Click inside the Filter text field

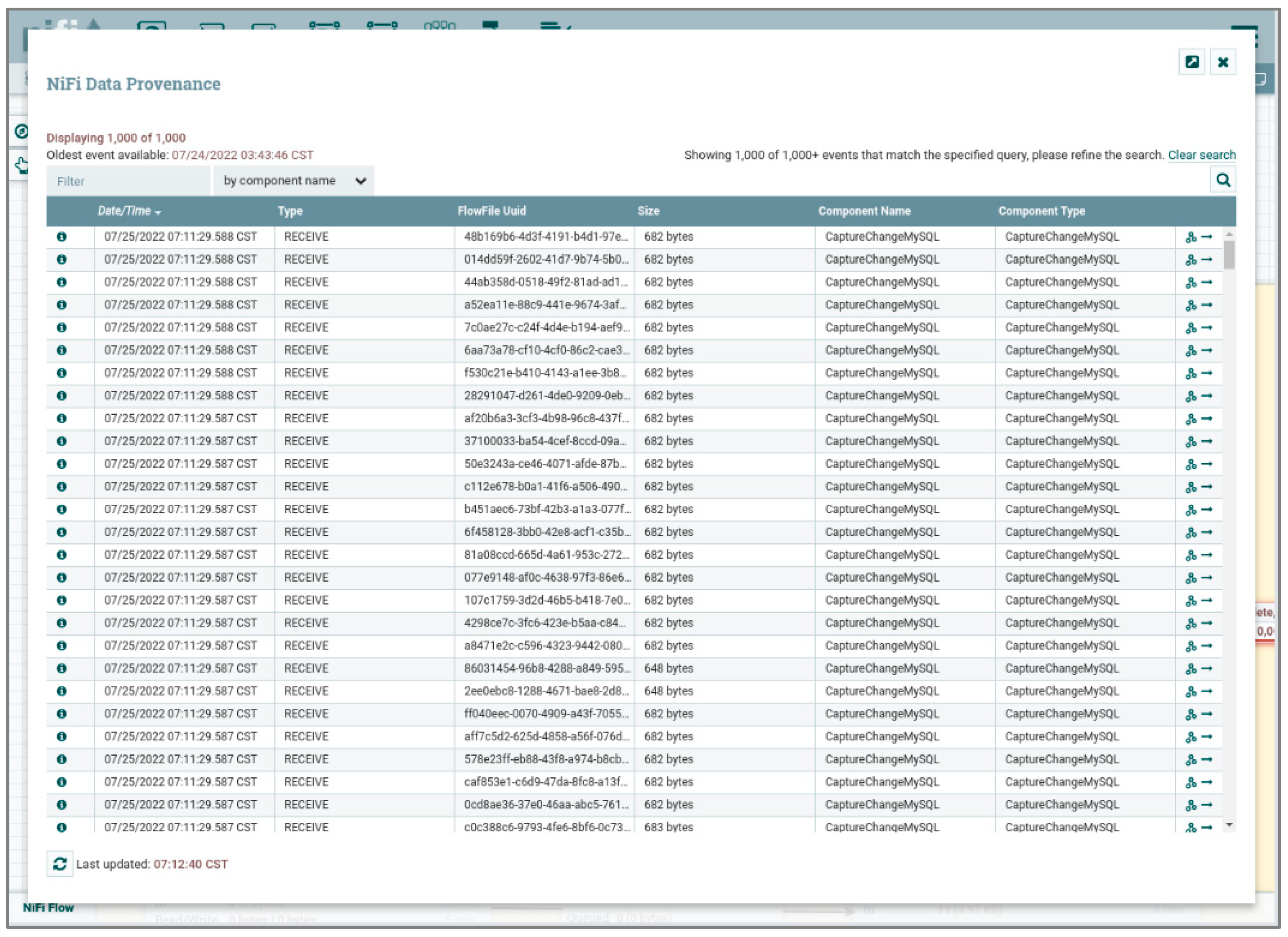(128, 181)
